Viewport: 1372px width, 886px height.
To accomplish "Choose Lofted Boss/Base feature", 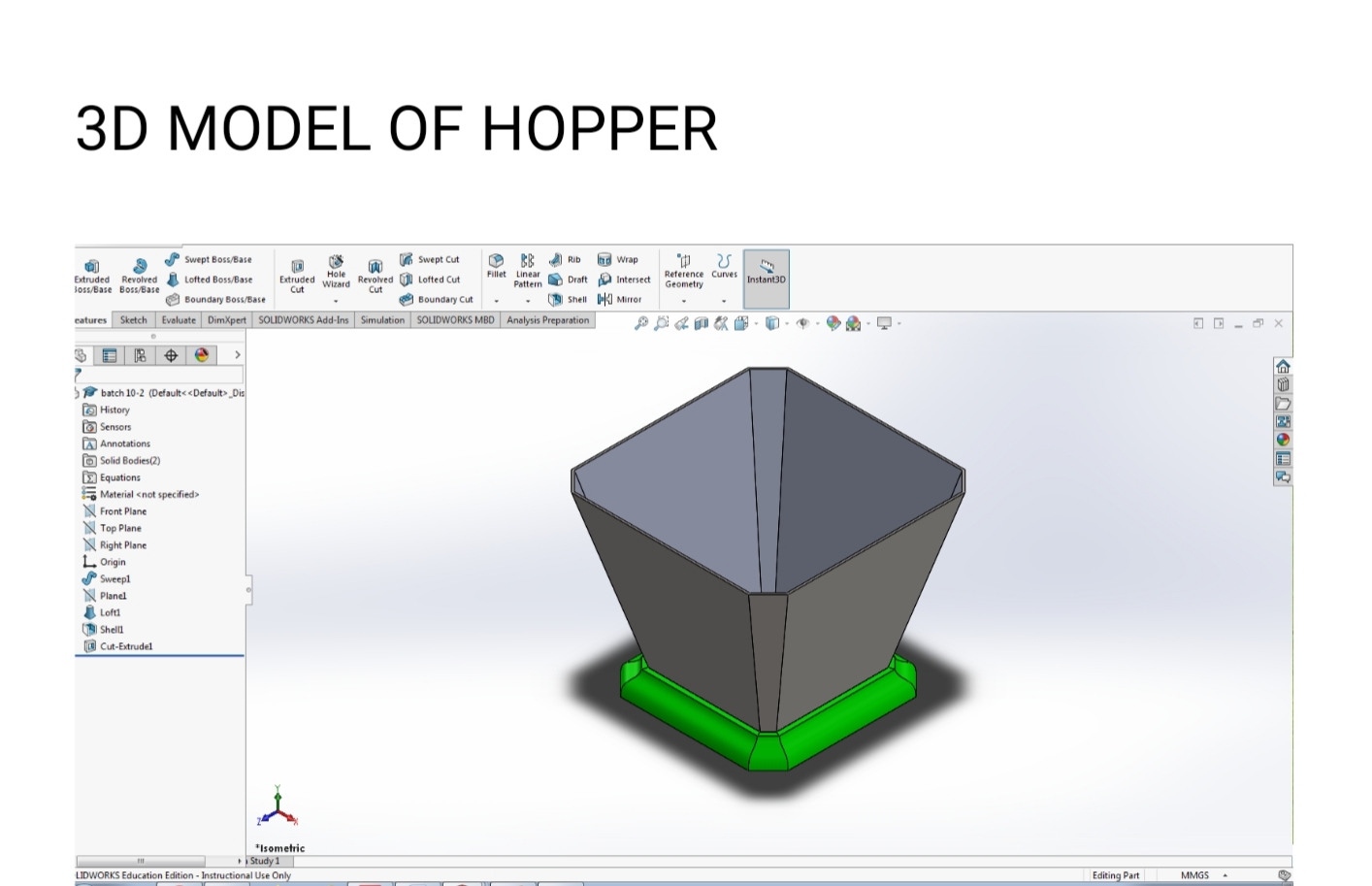I will [x=209, y=279].
